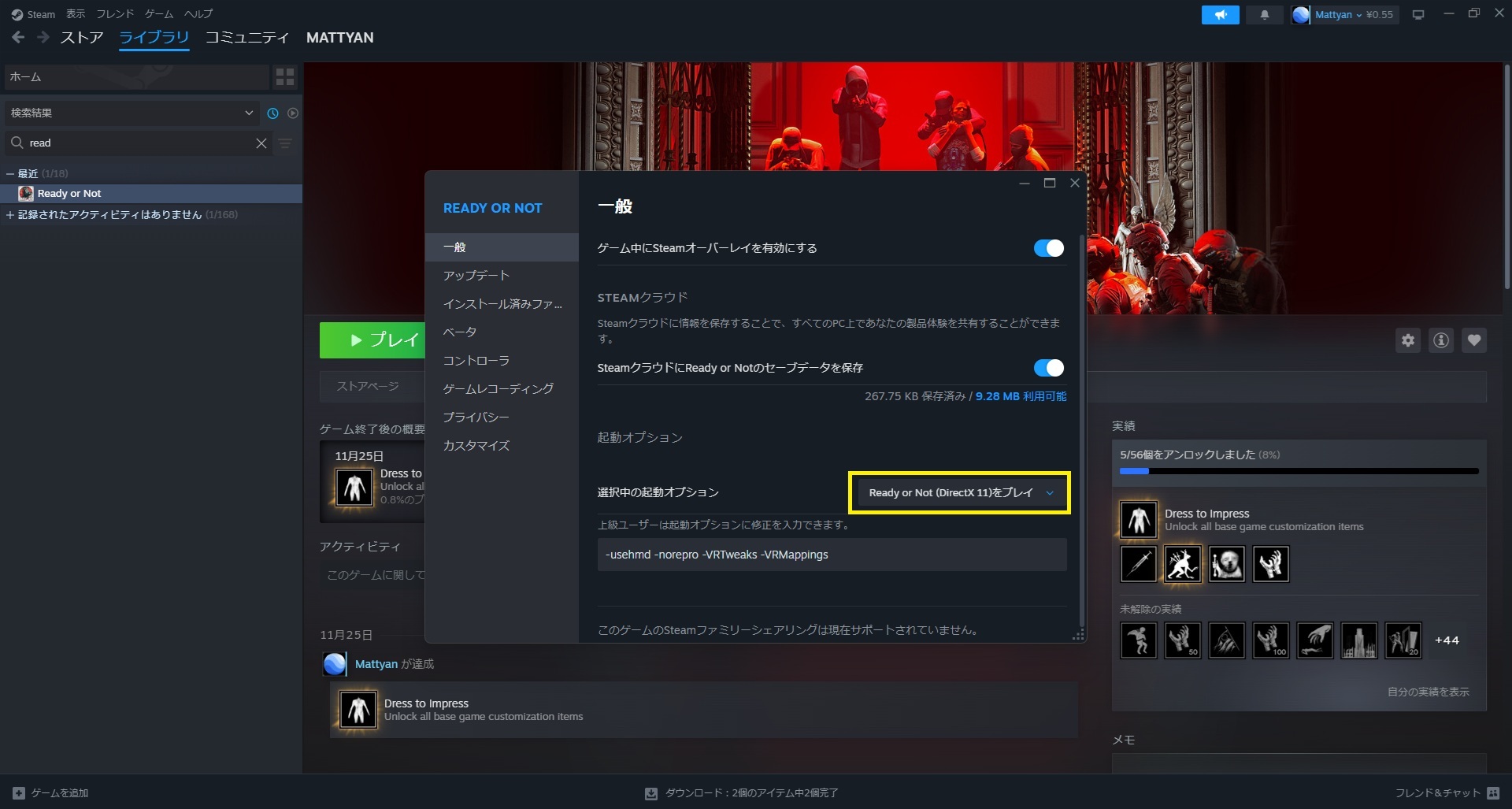Select the アップデート settings tab
The image size is (1512, 809).
(476, 276)
